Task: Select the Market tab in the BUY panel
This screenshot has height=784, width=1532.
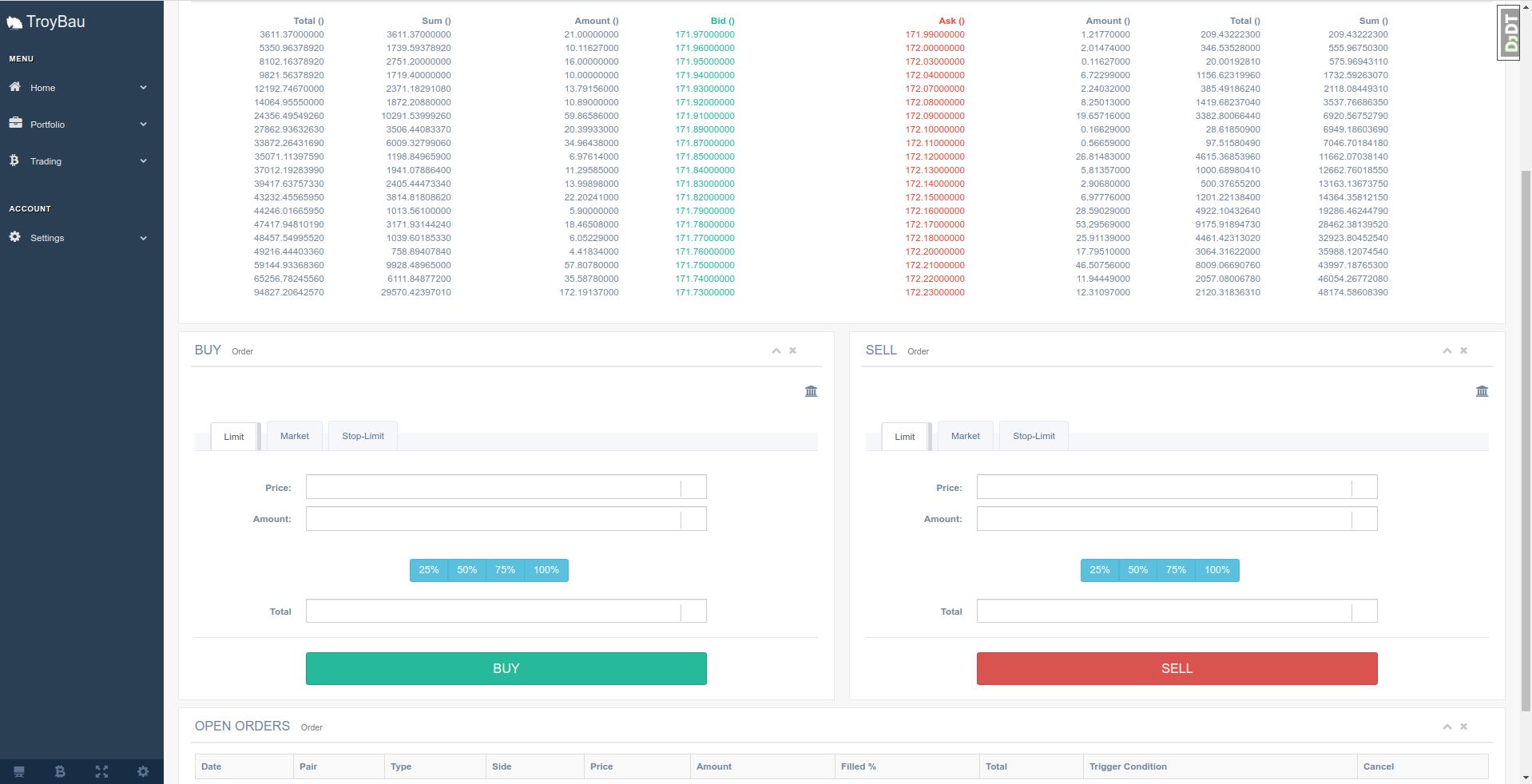Action: [295, 436]
